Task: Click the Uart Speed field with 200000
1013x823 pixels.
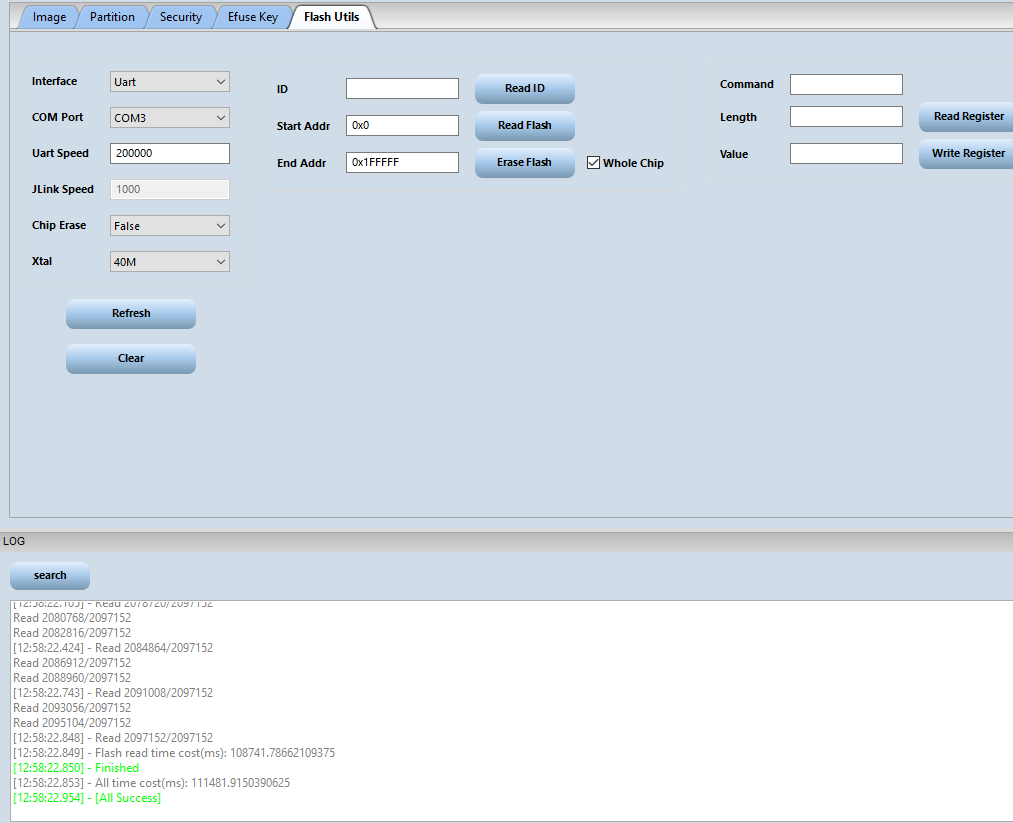Action: click(x=170, y=153)
